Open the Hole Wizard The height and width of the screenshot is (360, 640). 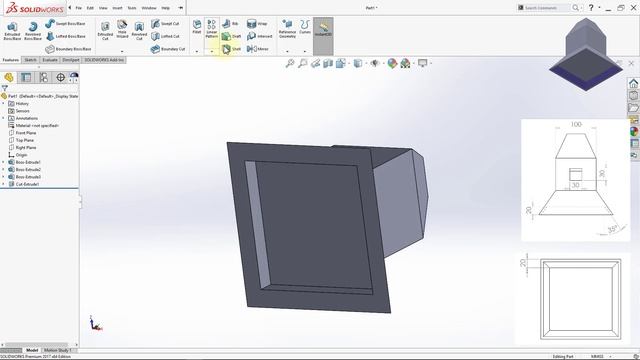pyautogui.click(x=122, y=29)
